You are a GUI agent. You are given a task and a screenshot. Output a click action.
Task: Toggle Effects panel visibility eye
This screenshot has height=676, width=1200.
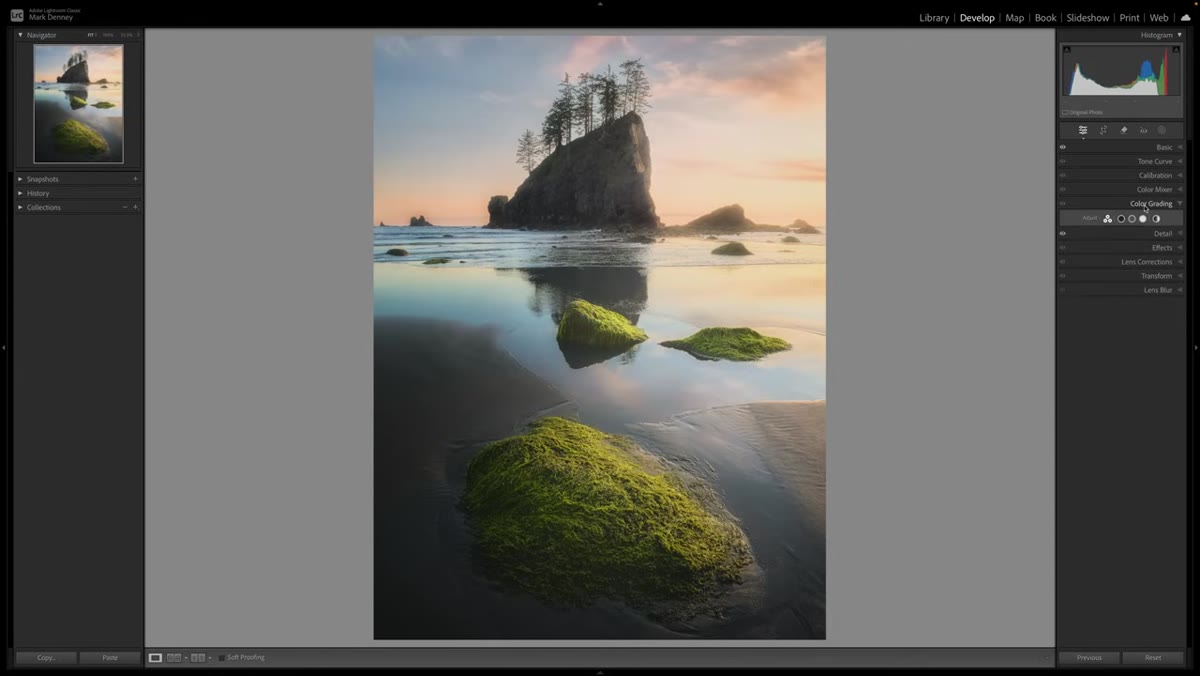[x=1063, y=248]
